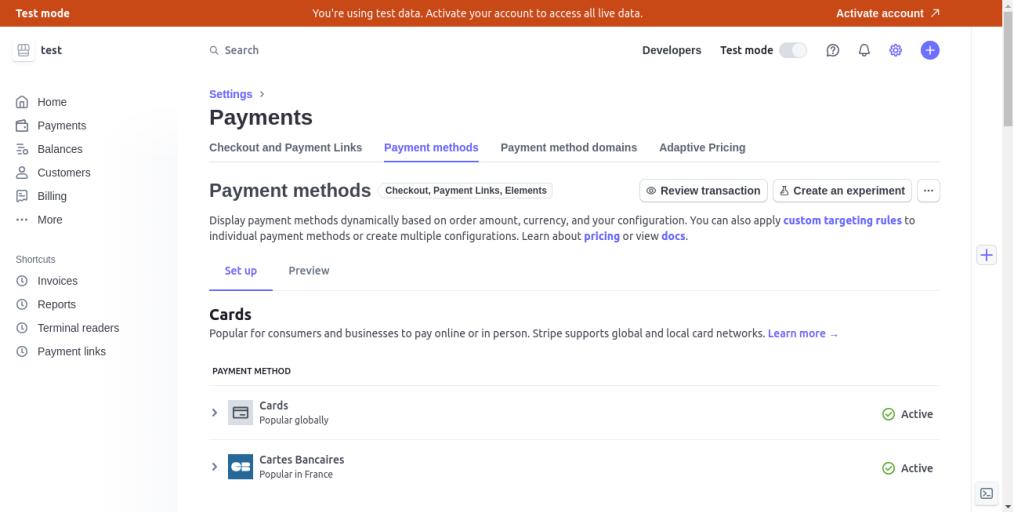Switch to Payment method domains tab
This screenshot has height=512, width=1013.
pos(568,147)
